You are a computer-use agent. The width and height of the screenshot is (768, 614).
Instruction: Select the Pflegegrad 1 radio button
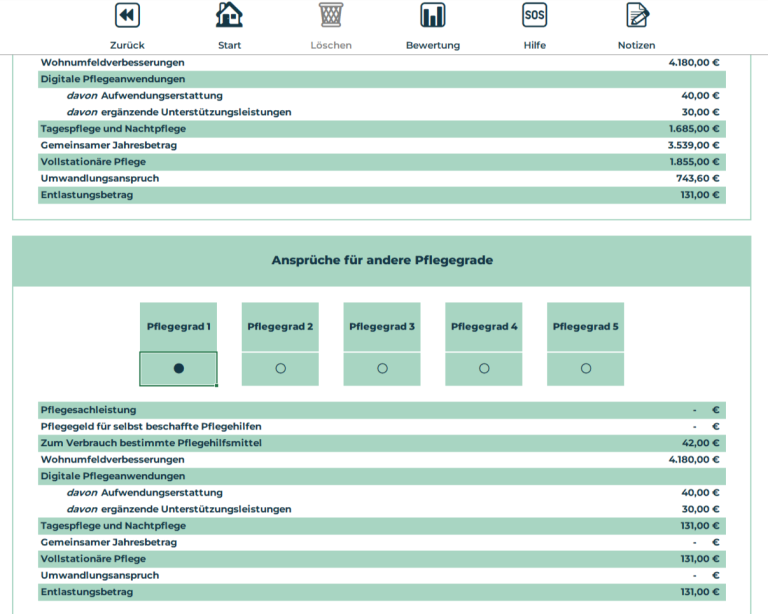point(179,368)
